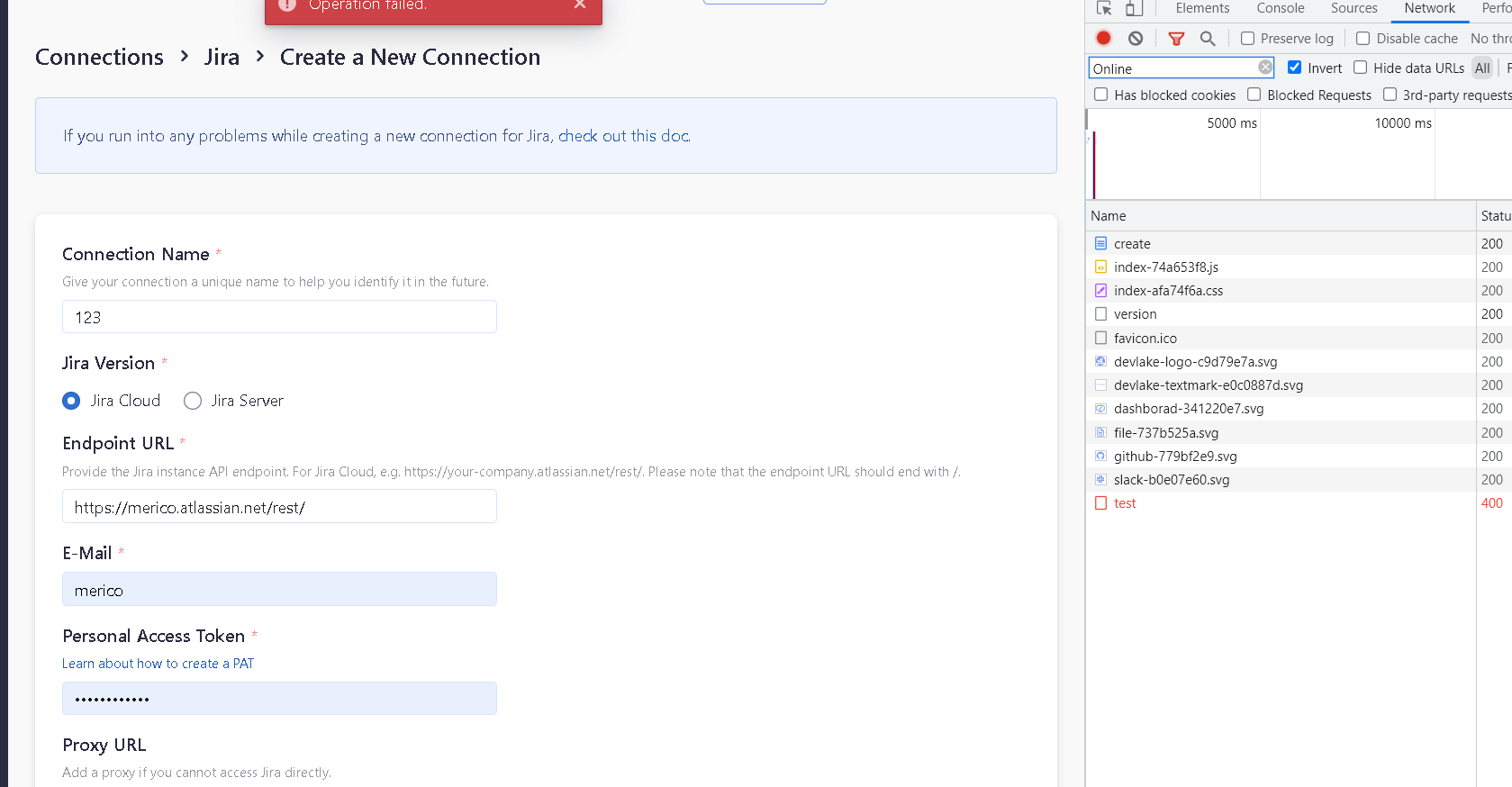The height and width of the screenshot is (787, 1512).
Task: Click the inspect element cursor icon
Action: pyautogui.click(x=1104, y=8)
